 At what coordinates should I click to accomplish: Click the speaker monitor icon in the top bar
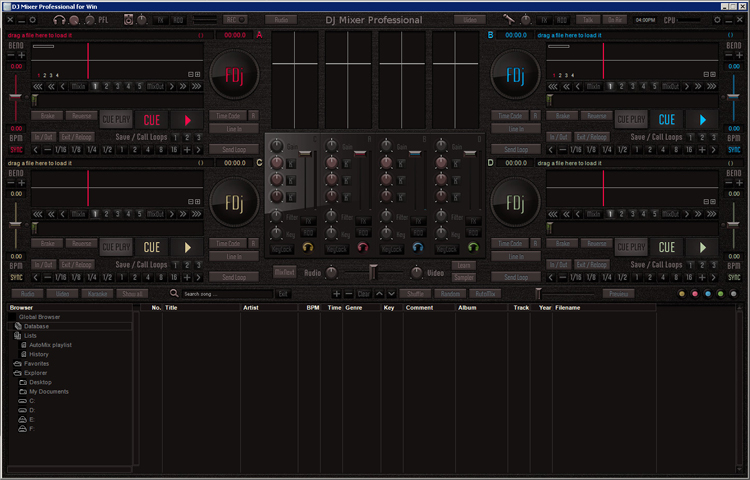pyautogui.click(x=128, y=20)
